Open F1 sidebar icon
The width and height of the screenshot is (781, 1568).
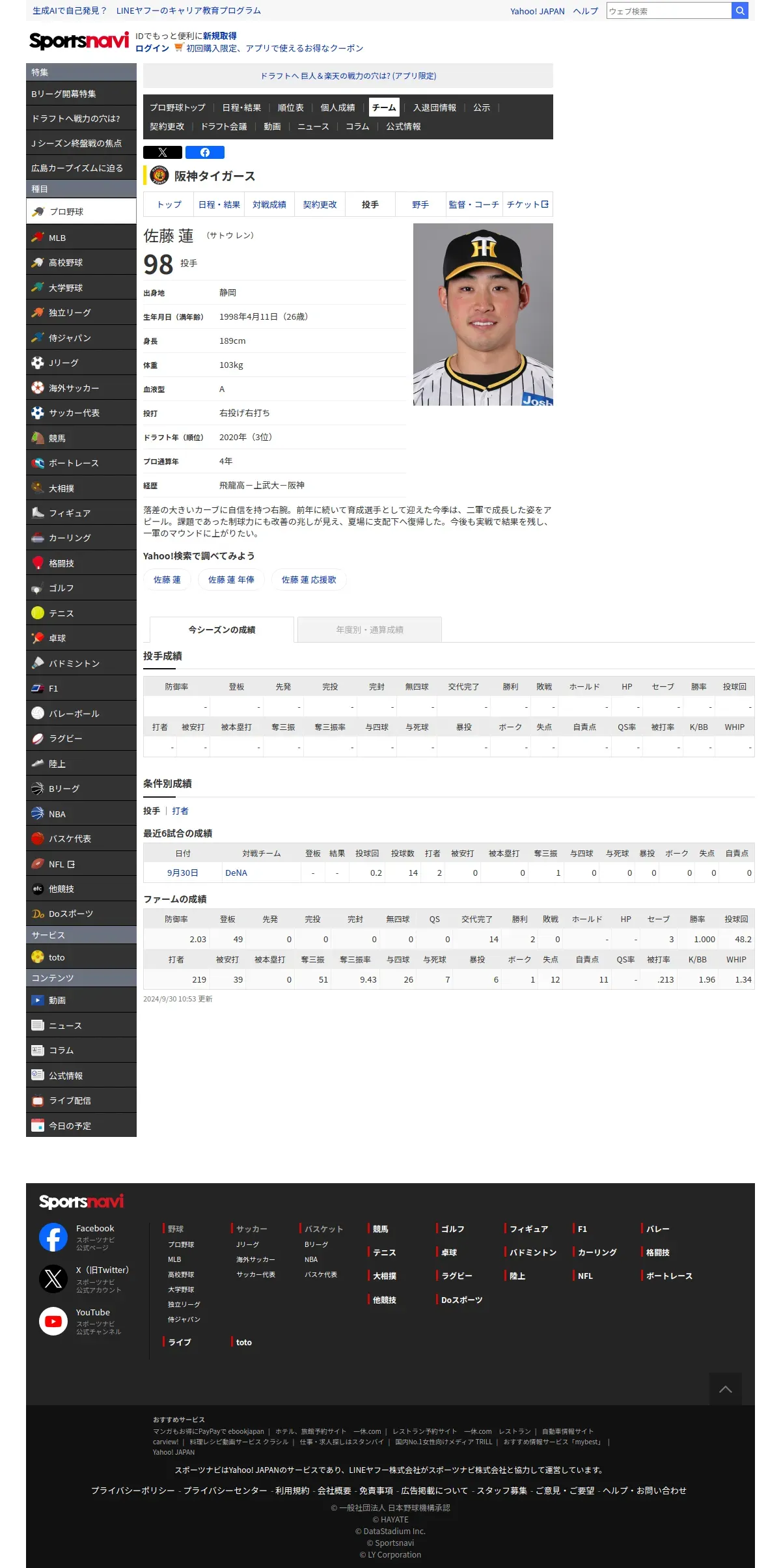(x=38, y=688)
